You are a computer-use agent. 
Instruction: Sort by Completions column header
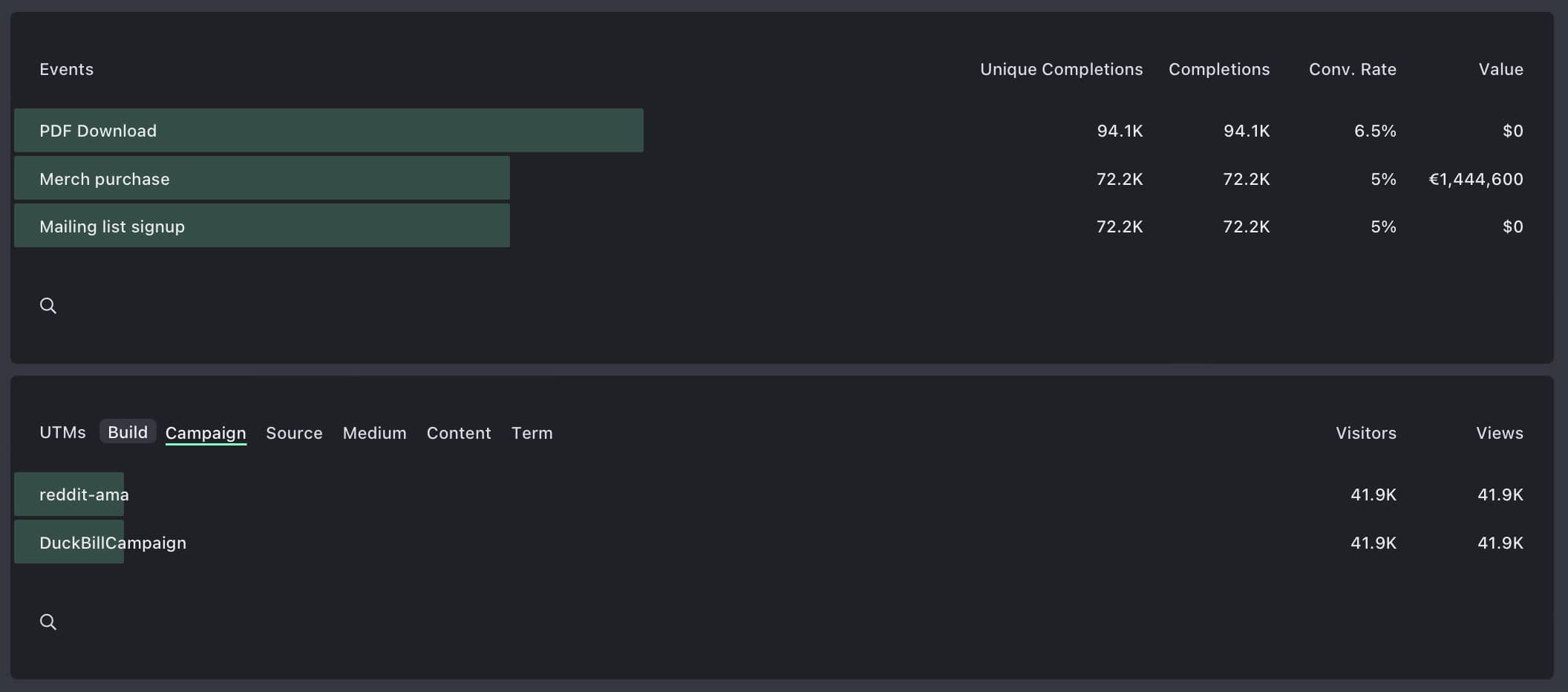coord(1219,69)
